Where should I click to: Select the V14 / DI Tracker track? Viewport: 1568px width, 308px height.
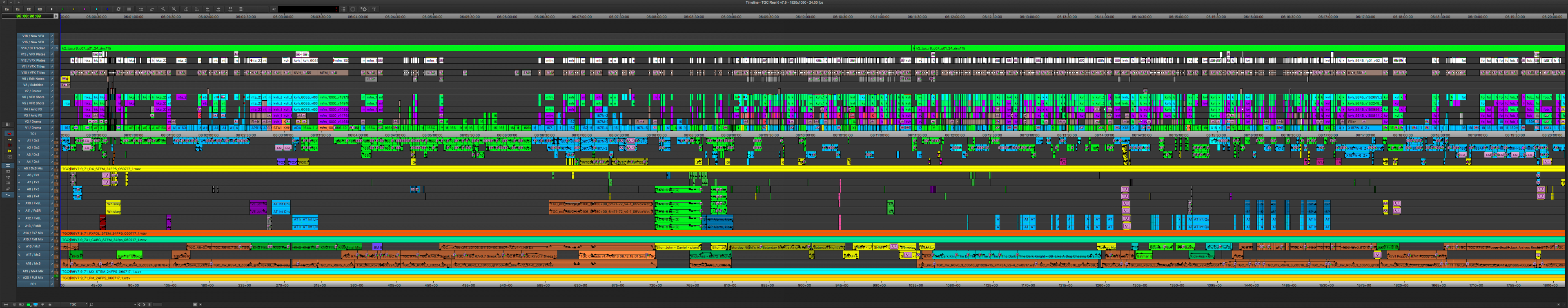(33, 48)
